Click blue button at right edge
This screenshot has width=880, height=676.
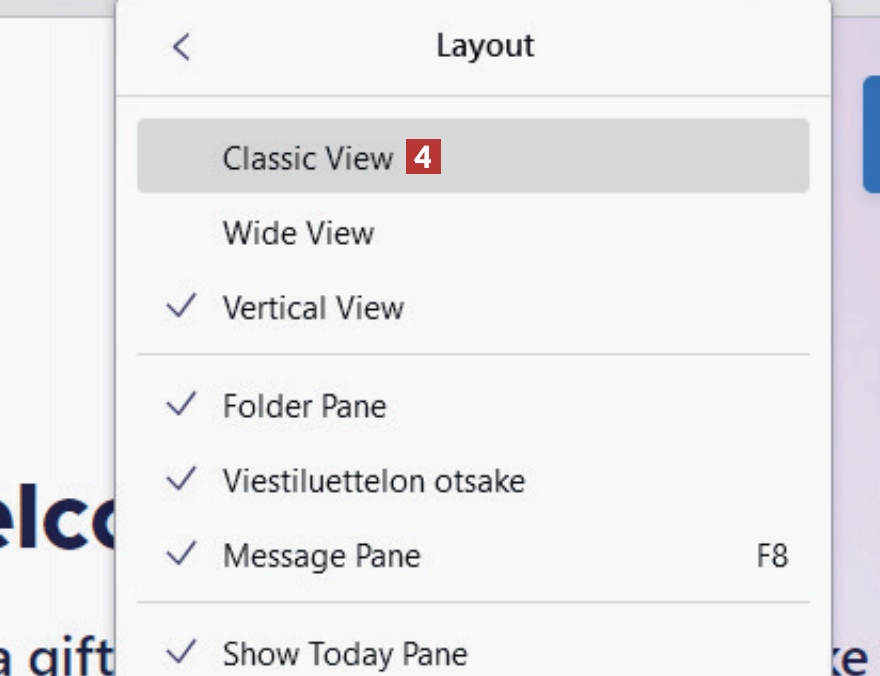click(x=871, y=134)
